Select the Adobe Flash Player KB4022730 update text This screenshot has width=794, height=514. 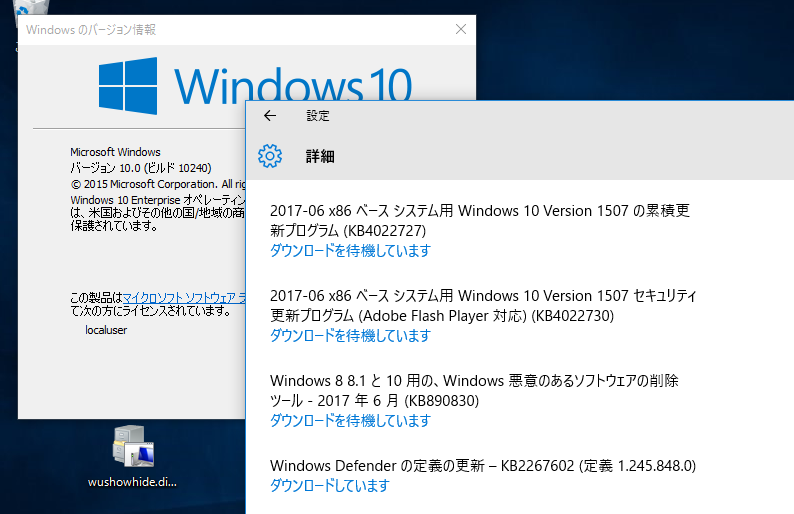[x=484, y=305]
